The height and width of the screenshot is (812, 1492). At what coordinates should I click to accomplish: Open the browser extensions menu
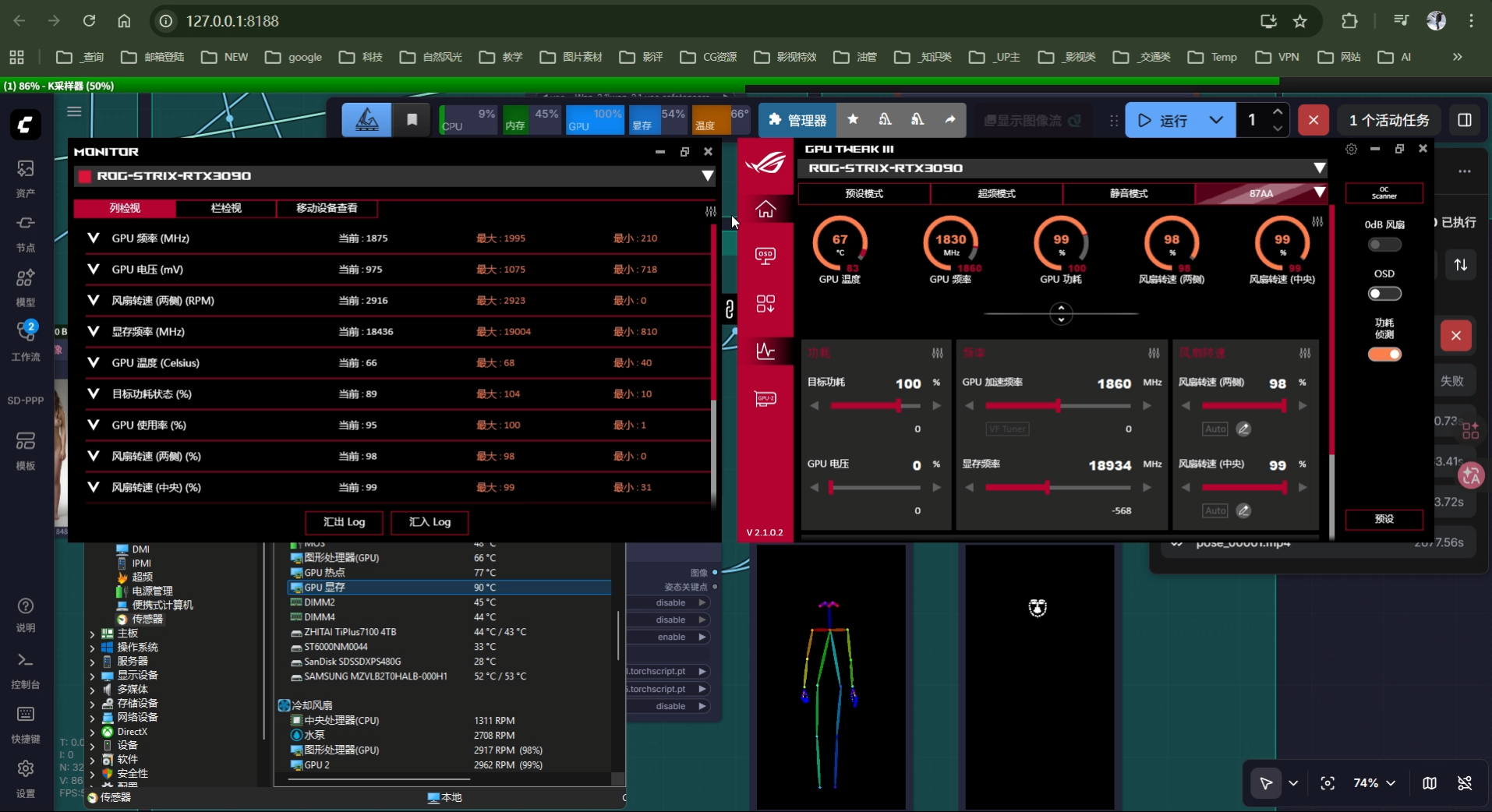tap(1349, 21)
